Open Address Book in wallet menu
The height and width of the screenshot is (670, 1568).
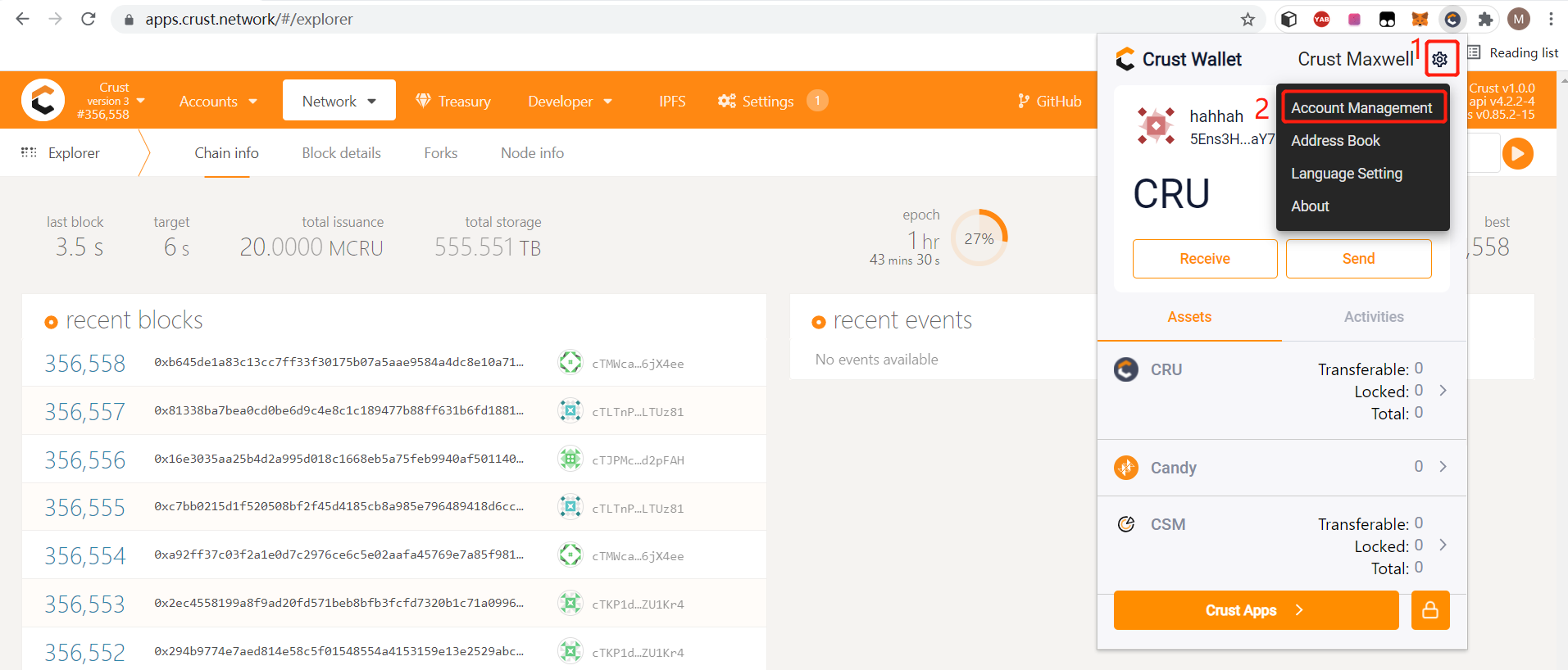click(x=1335, y=141)
